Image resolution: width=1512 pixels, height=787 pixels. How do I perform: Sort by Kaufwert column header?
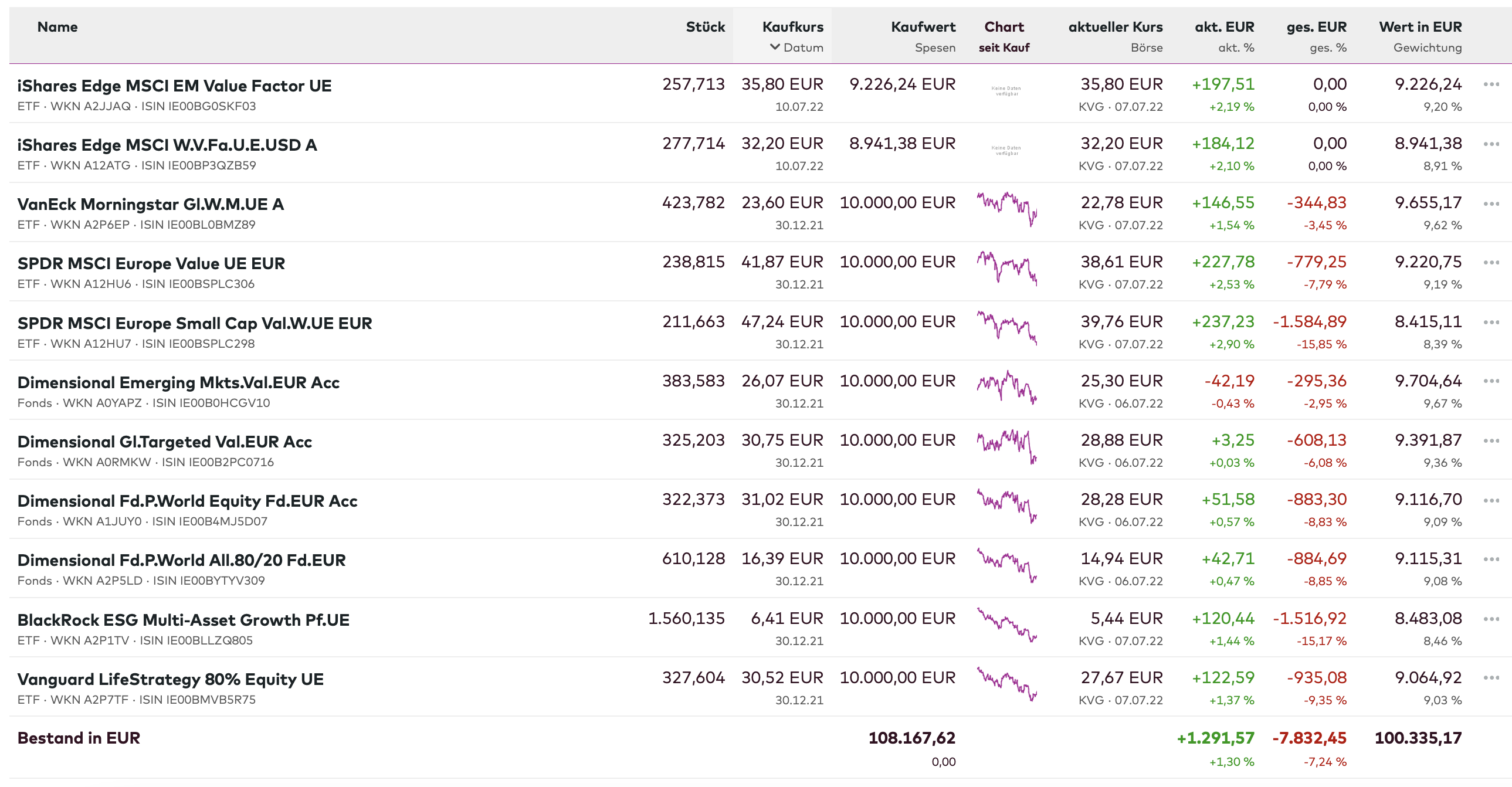click(x=923, y=27)
